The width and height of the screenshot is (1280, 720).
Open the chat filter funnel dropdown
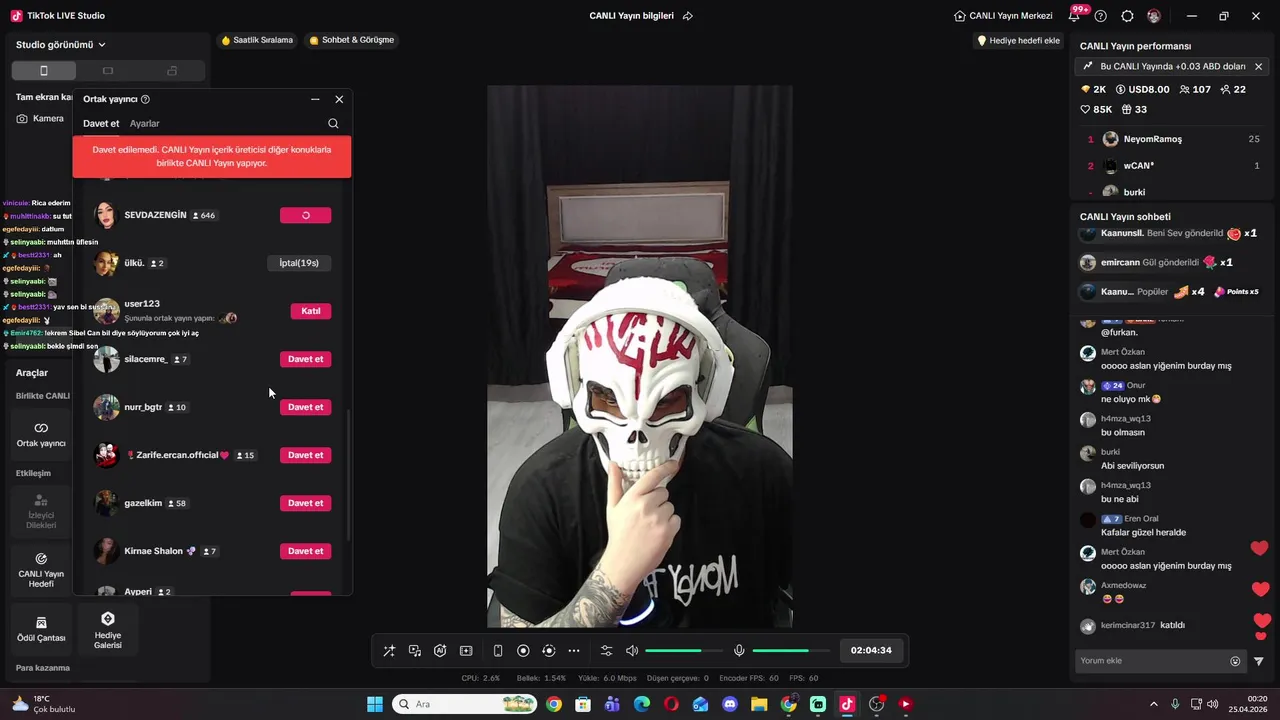pos(1259,661)
